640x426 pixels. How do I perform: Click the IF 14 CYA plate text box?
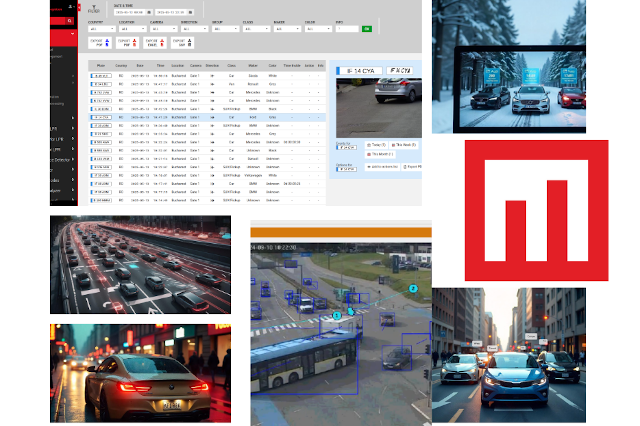pyautogui.click(x=359, y=71)
